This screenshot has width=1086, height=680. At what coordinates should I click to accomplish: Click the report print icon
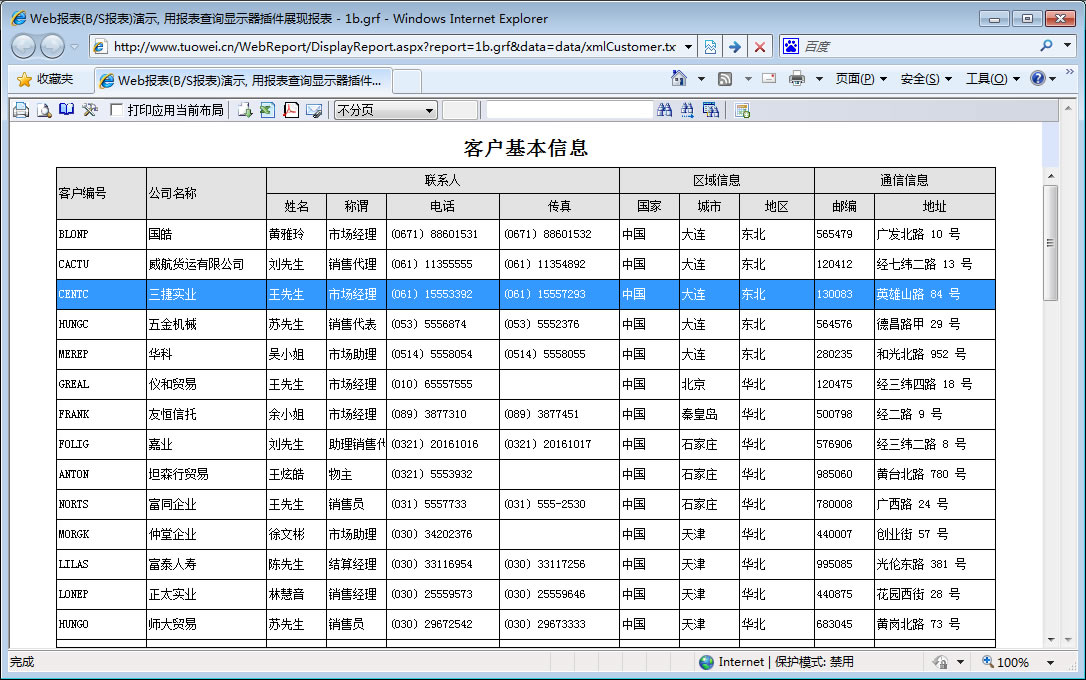click(x=21, y=110)
